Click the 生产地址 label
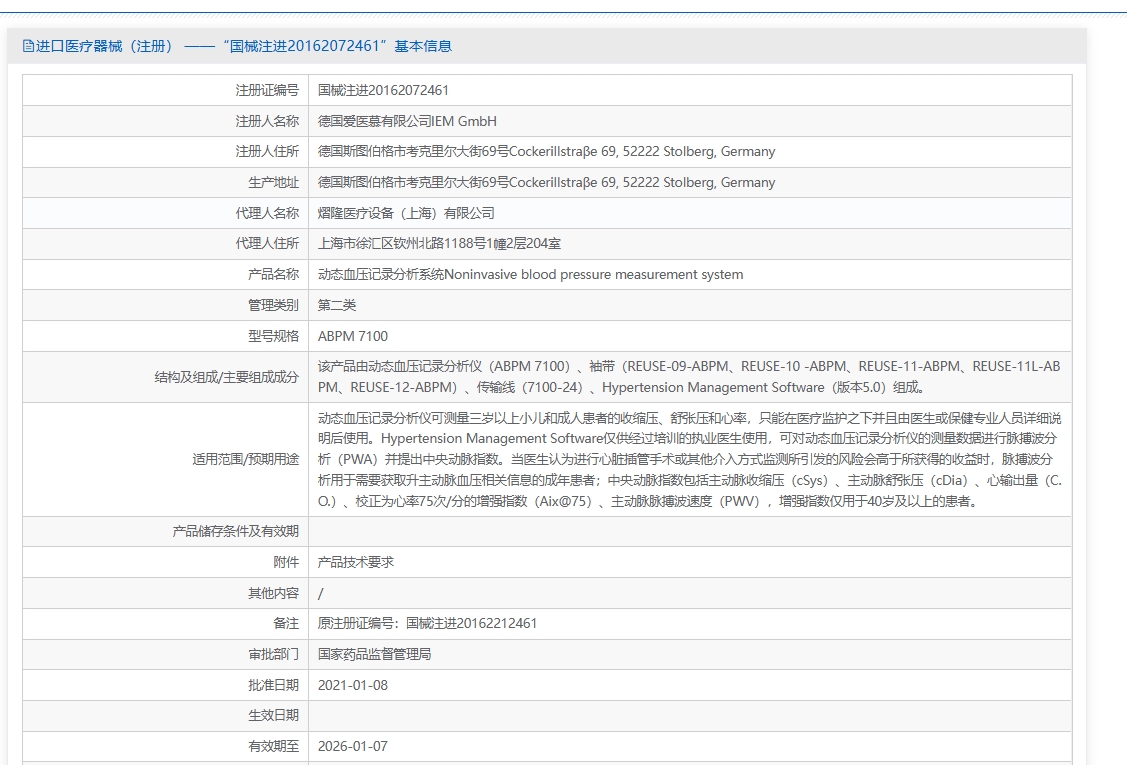This screenshot has width=1127, height=765. [x=273, y=183]
